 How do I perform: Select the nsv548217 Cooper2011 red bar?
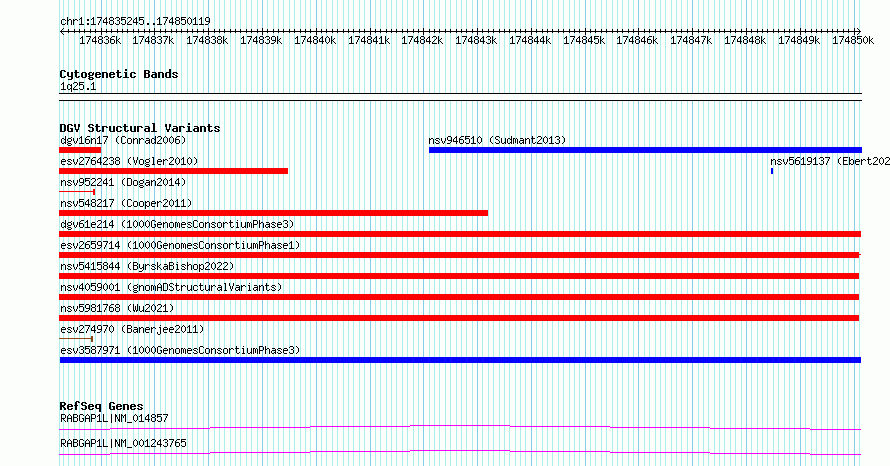tap(274, 213)
